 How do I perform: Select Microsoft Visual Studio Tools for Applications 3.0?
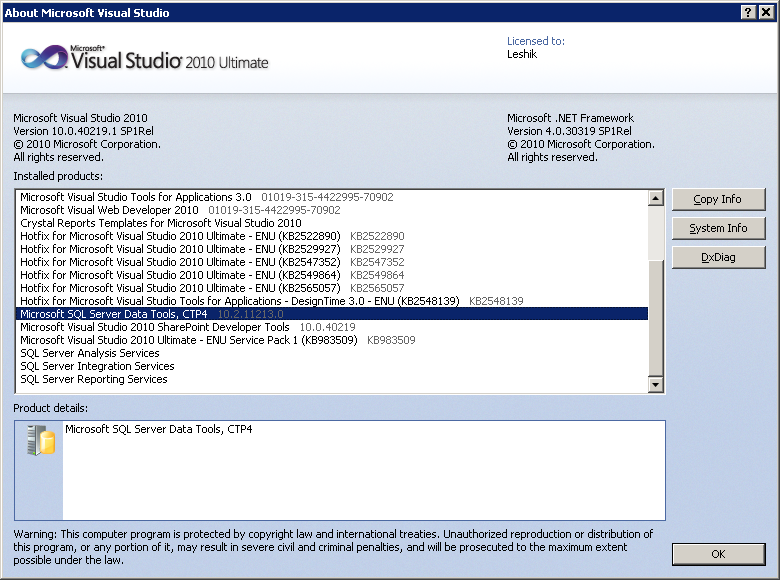(332, 197)
